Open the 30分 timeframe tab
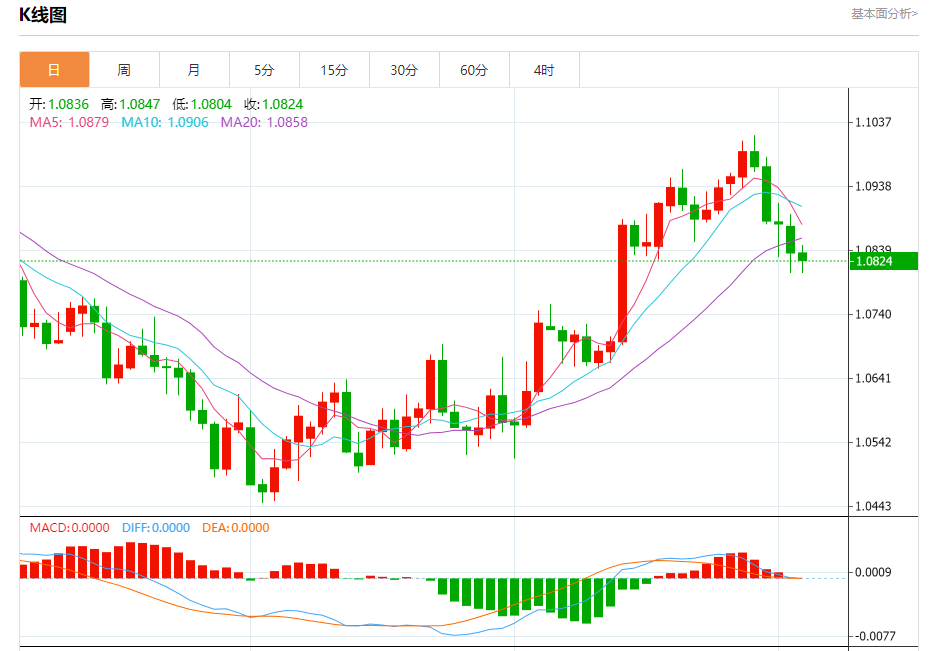 (x=404, y=70)
